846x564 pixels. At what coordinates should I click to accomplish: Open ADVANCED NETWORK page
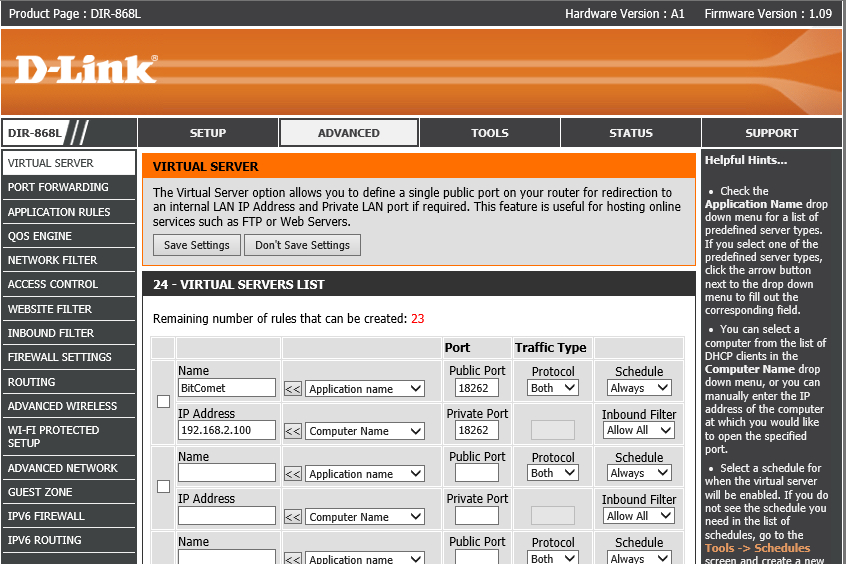(x=69, y=468)
